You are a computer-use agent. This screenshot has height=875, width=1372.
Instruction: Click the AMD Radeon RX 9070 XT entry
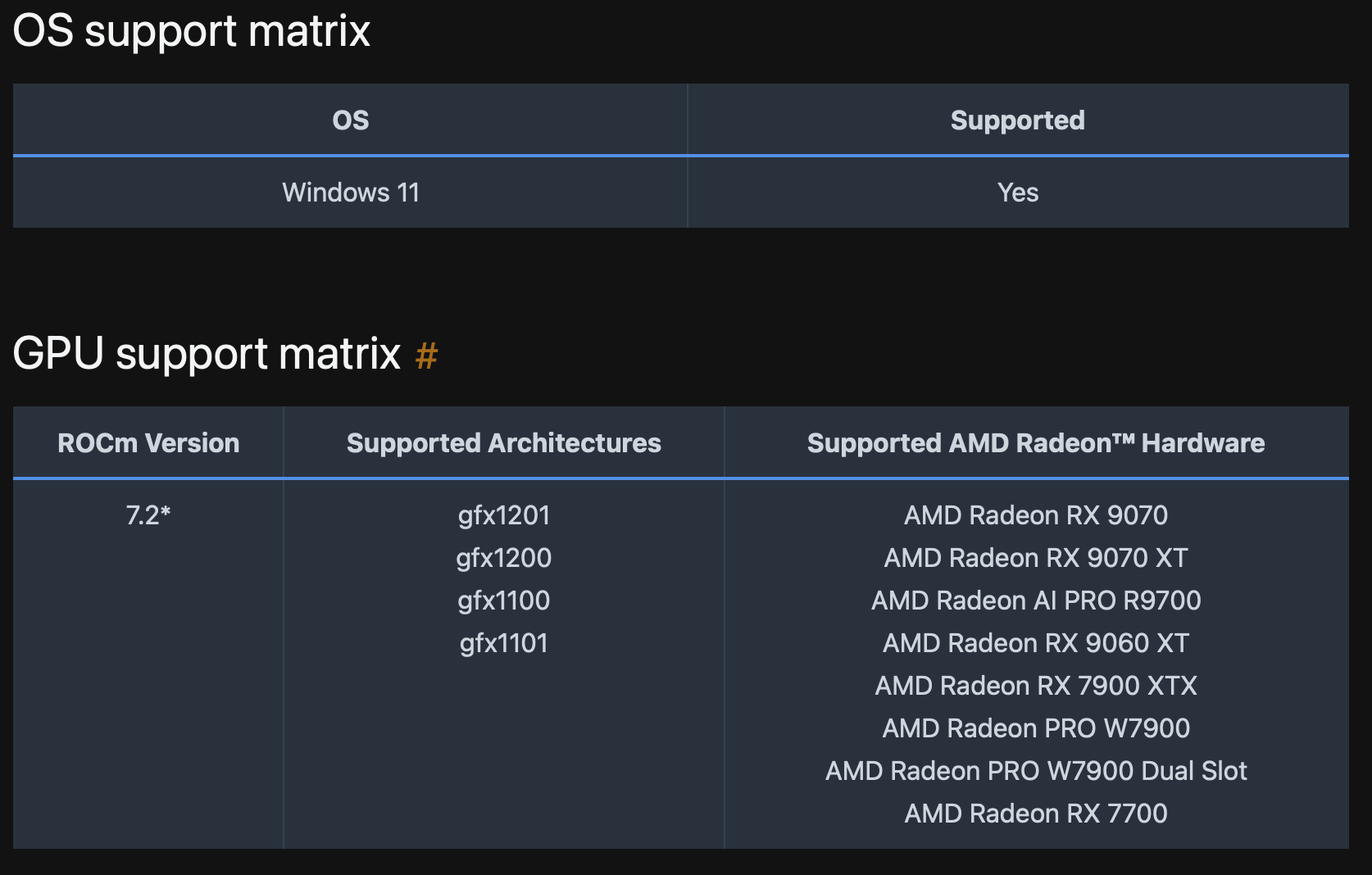click(1035, 558)
